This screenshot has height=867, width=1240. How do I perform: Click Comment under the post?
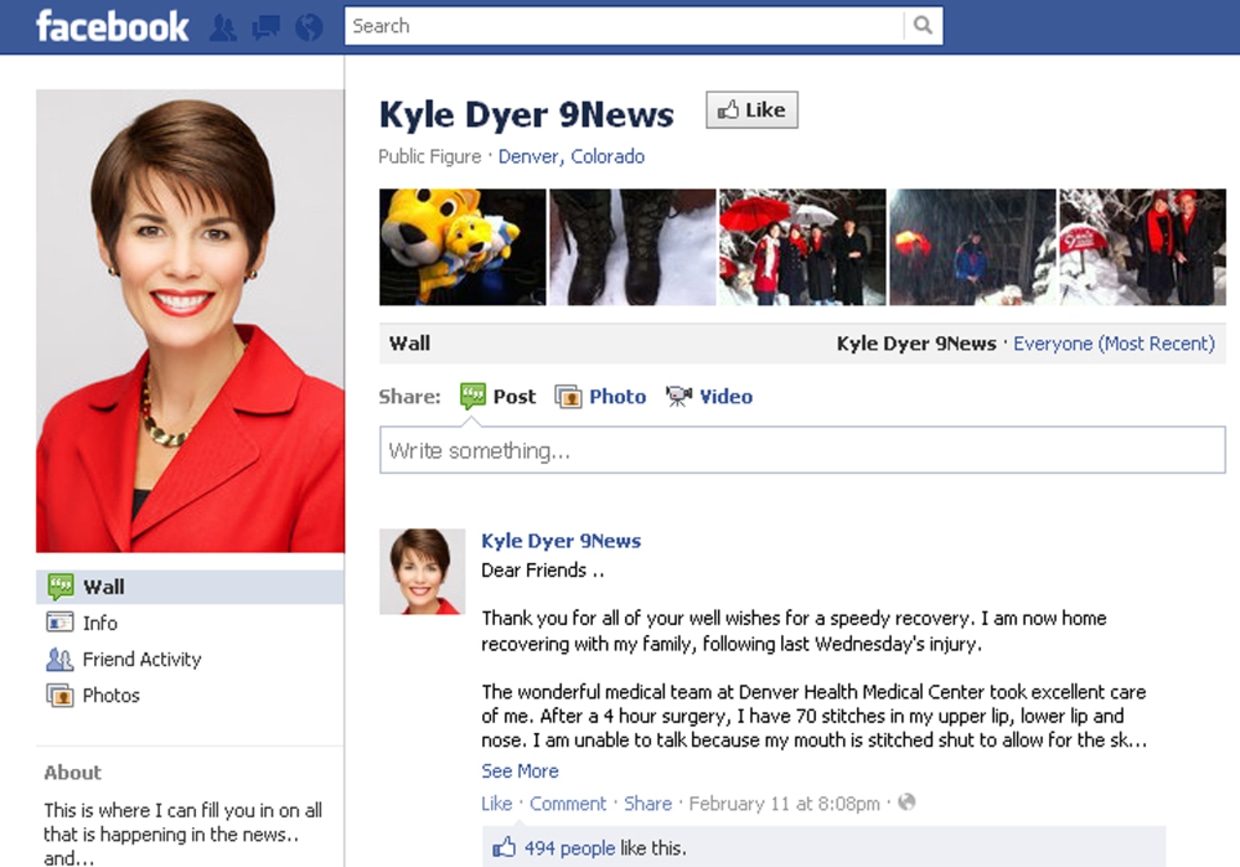pyautogui.click(x=568, y=803)
